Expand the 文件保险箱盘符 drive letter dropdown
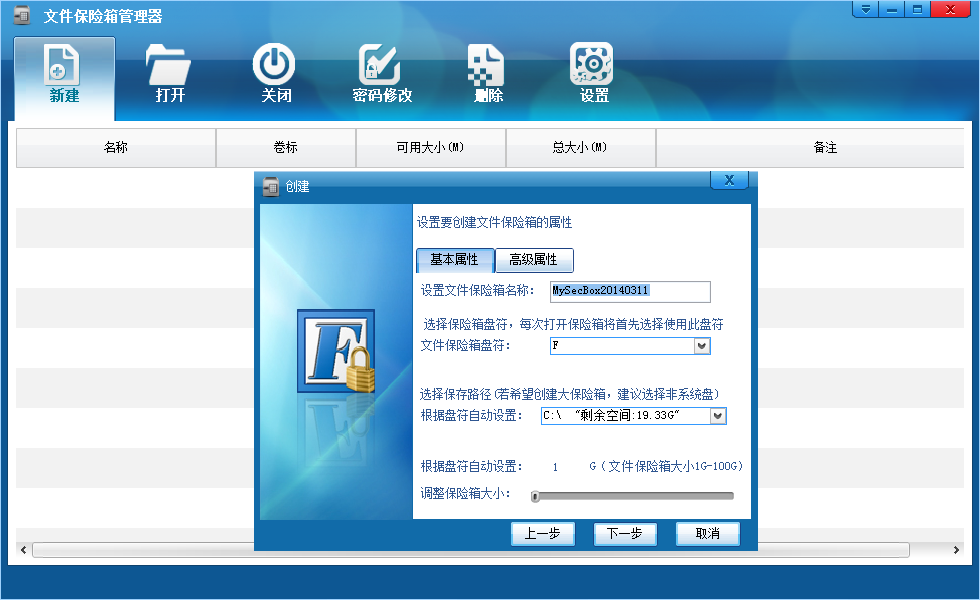This screenshot has height=600, width=980. (702, 346)
